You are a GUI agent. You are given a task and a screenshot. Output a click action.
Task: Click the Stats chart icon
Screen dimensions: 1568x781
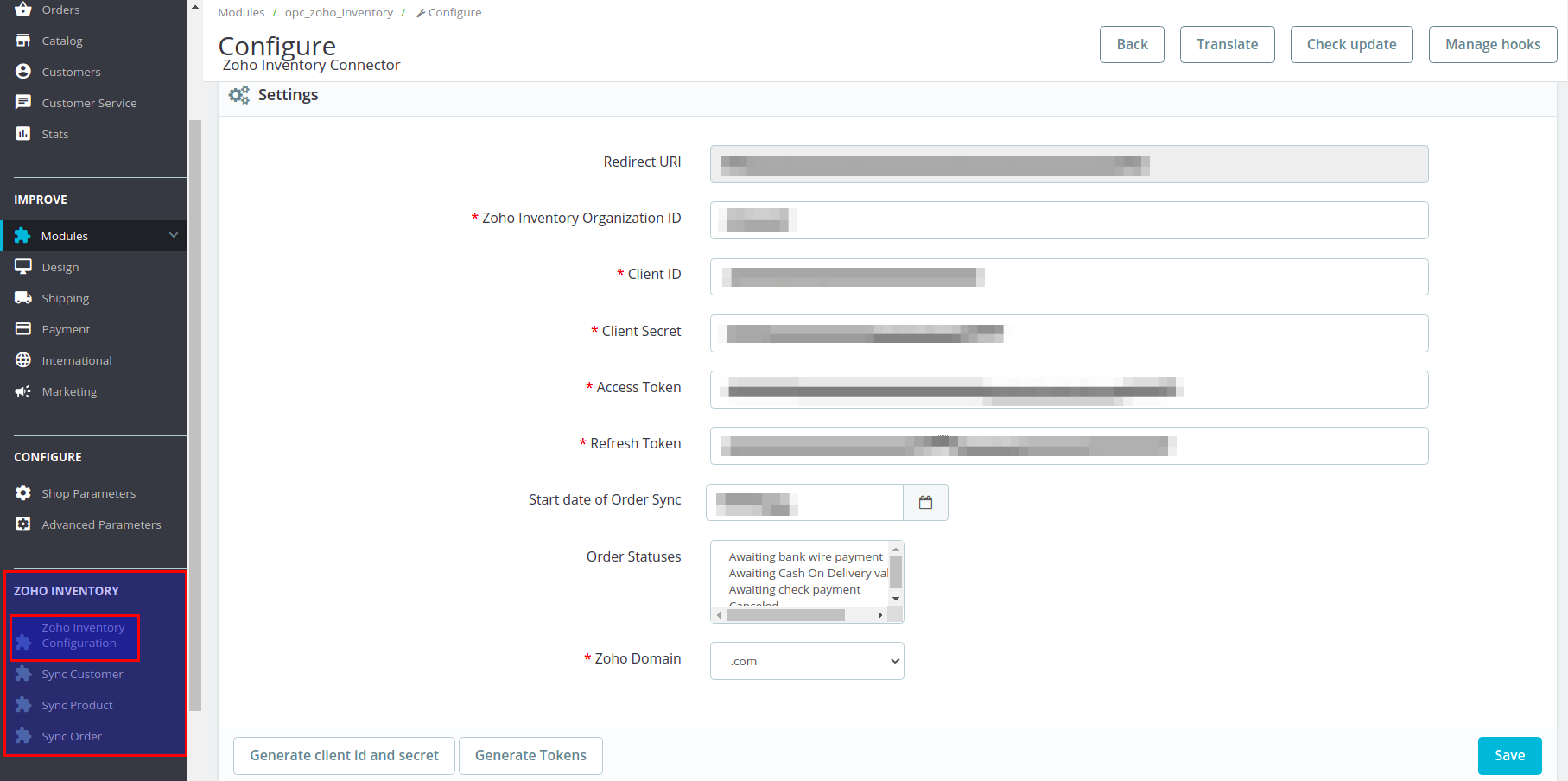point(23,134)
